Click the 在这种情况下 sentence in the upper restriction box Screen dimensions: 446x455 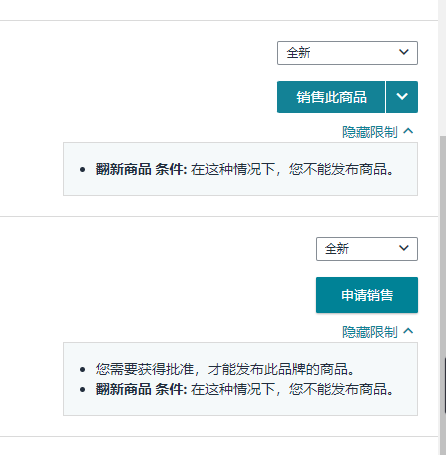pyautogui.click(x=292, y=169)
